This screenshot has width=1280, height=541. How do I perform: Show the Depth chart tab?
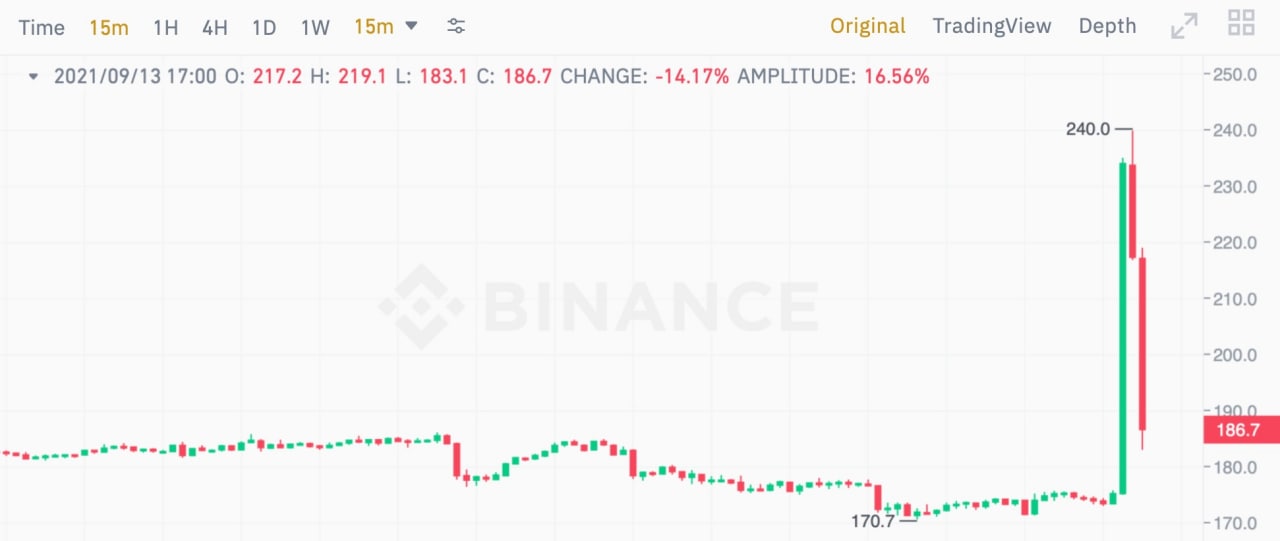click(1107, 26)
